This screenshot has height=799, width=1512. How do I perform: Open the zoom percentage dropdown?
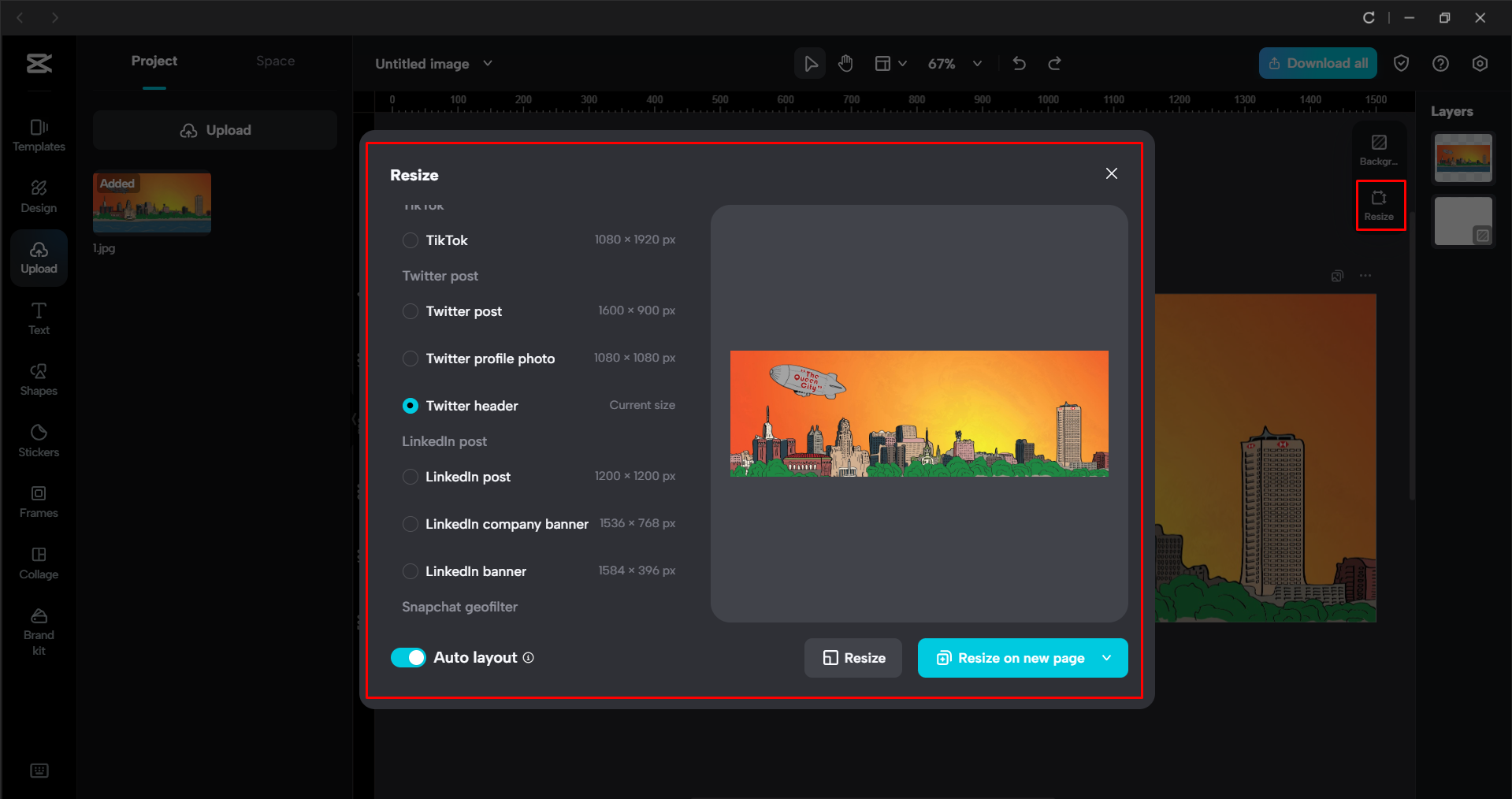tap(977, 63)
